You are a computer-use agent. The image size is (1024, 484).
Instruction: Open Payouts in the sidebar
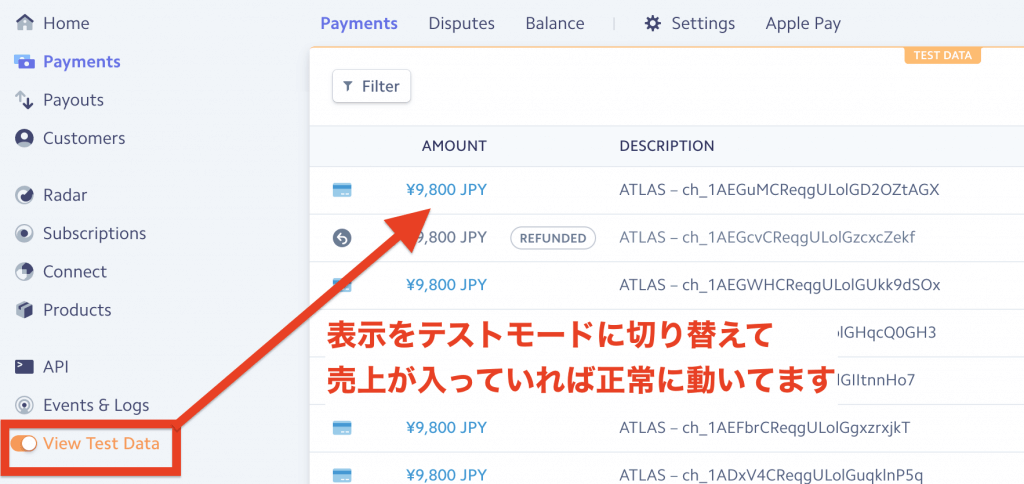pos(73,101)
